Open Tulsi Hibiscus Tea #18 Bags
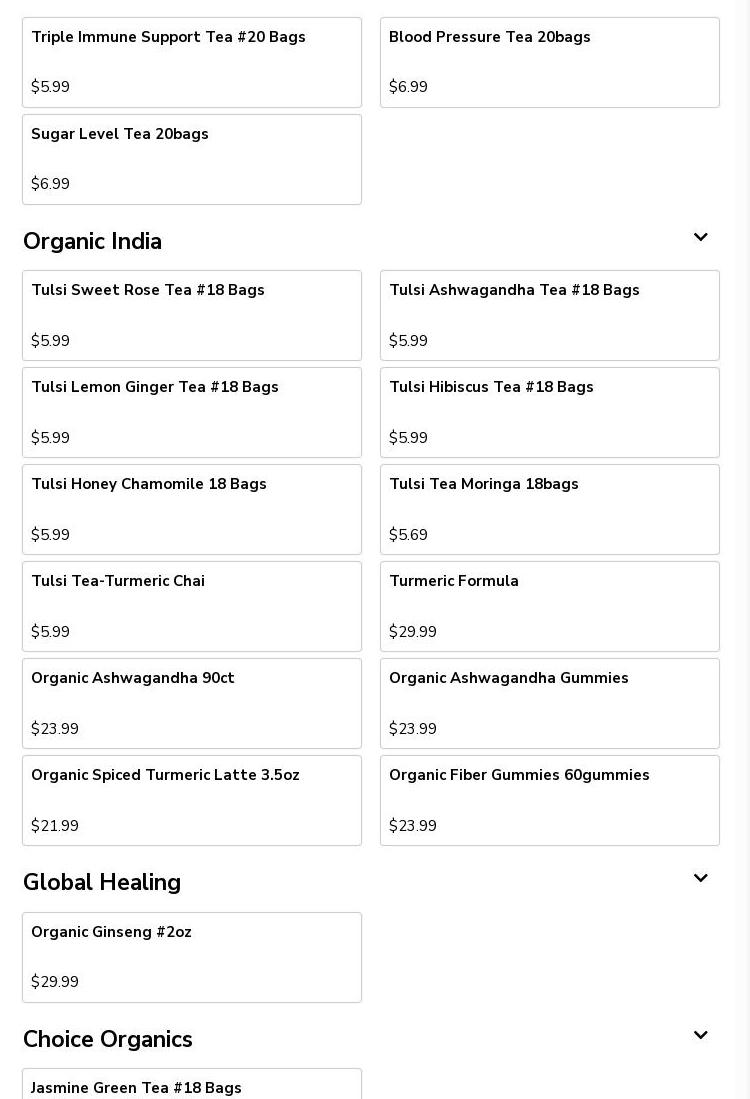This screenshot has width=750, height=1099. 550,412
